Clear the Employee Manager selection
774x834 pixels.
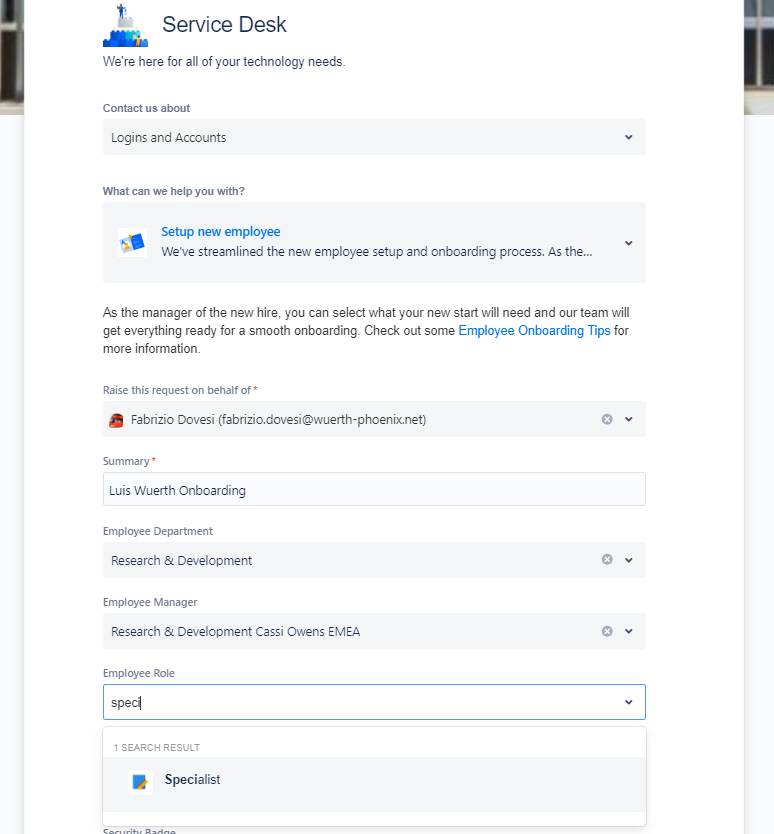point(607,631)
